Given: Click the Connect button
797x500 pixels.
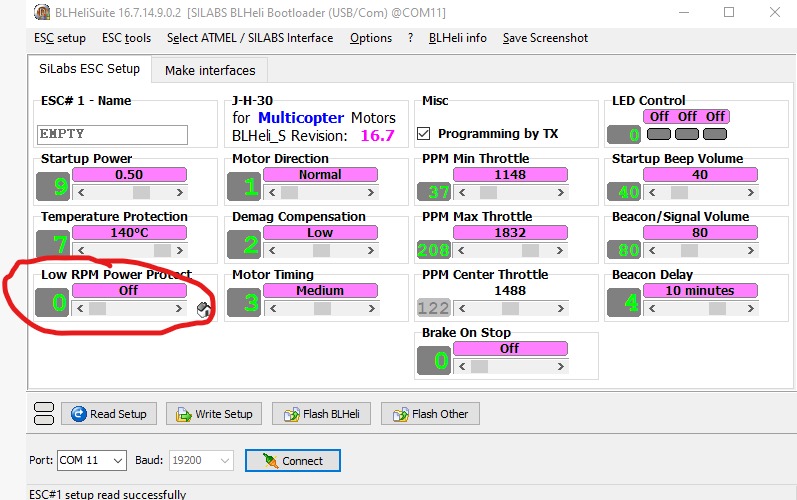Looking at the screenshot, I should (x=293, y=460).
